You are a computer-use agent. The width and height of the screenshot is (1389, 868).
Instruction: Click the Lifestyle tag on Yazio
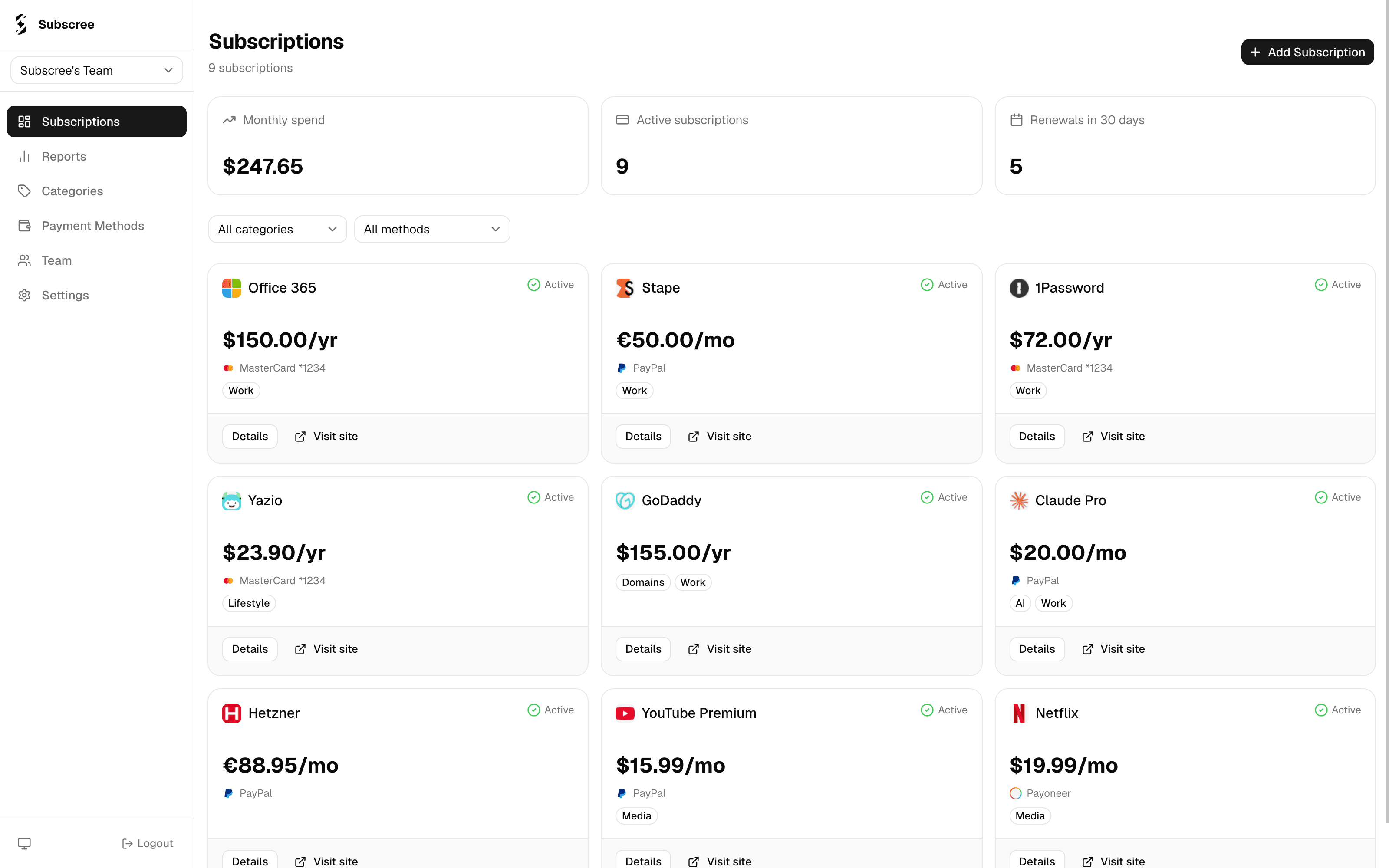pyautogui.click(x=249, y=603)
